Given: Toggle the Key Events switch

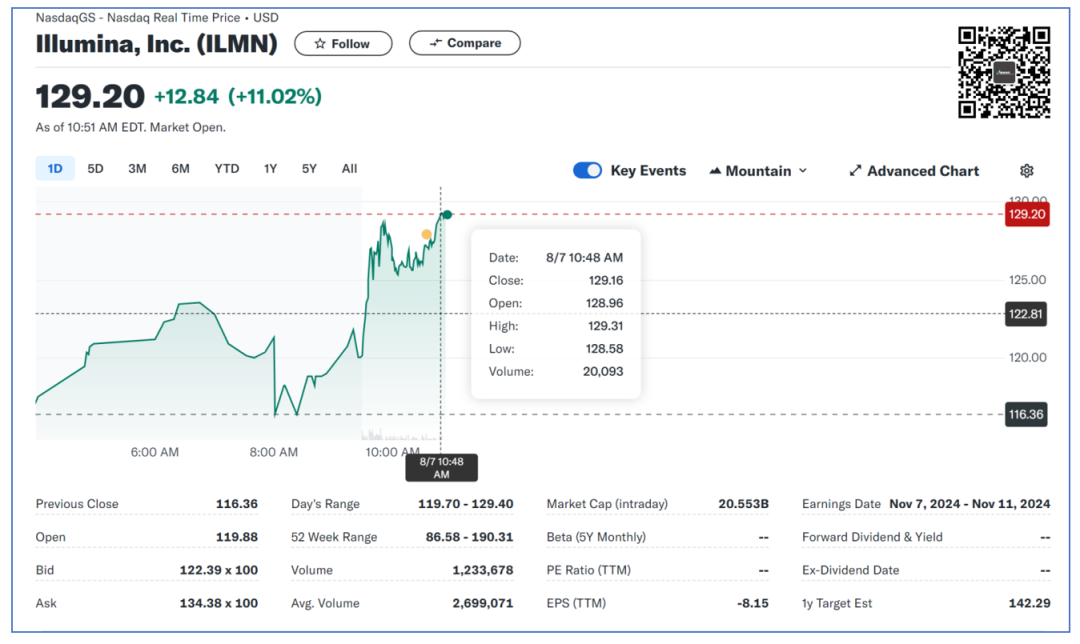Looking at the screenshot, I should [587, 171].
